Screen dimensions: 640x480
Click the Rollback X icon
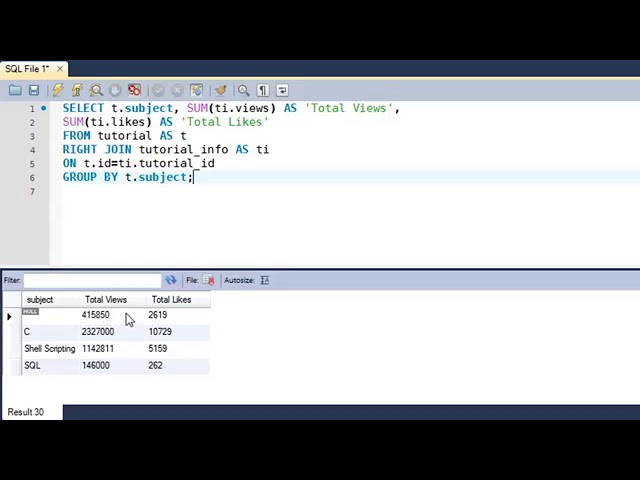click(177, 90)
